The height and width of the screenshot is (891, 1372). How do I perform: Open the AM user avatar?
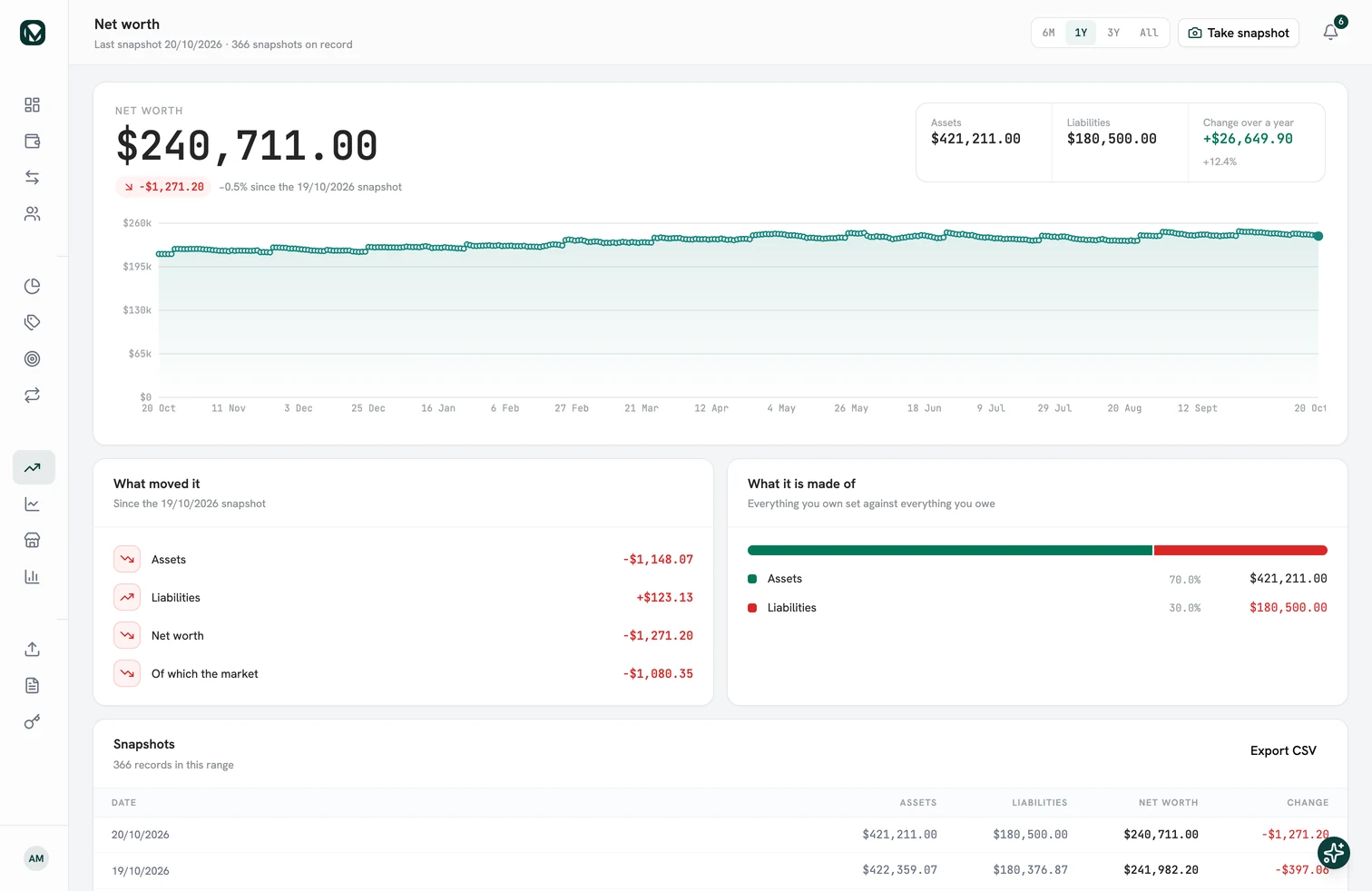coord(36,858)
